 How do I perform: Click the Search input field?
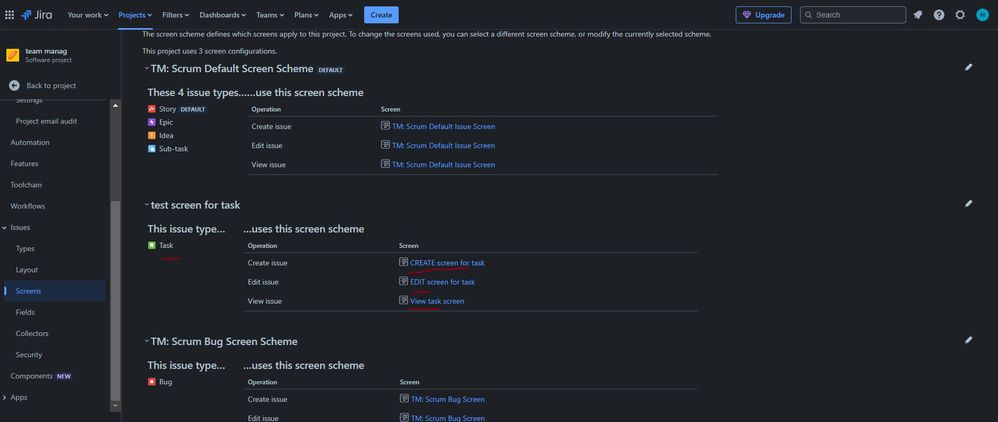coord(853,15)
